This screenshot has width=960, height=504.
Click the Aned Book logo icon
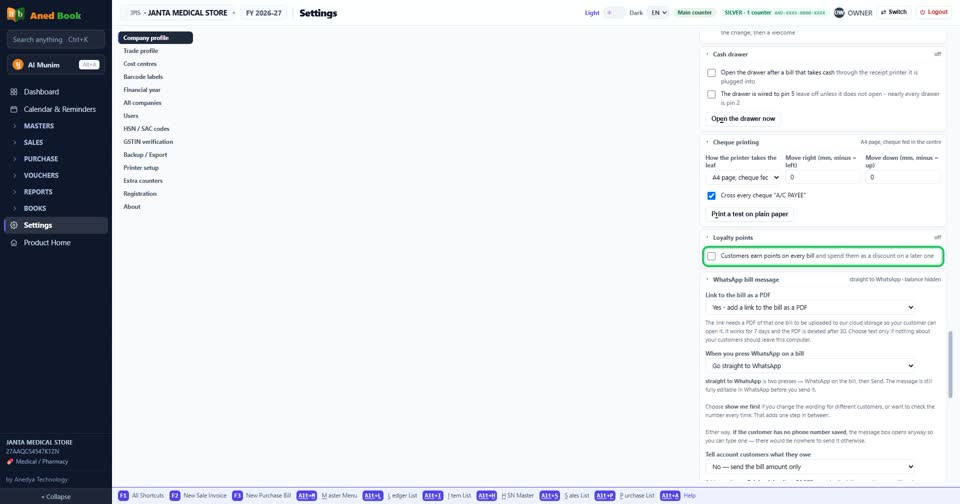(x=15, y=14)
